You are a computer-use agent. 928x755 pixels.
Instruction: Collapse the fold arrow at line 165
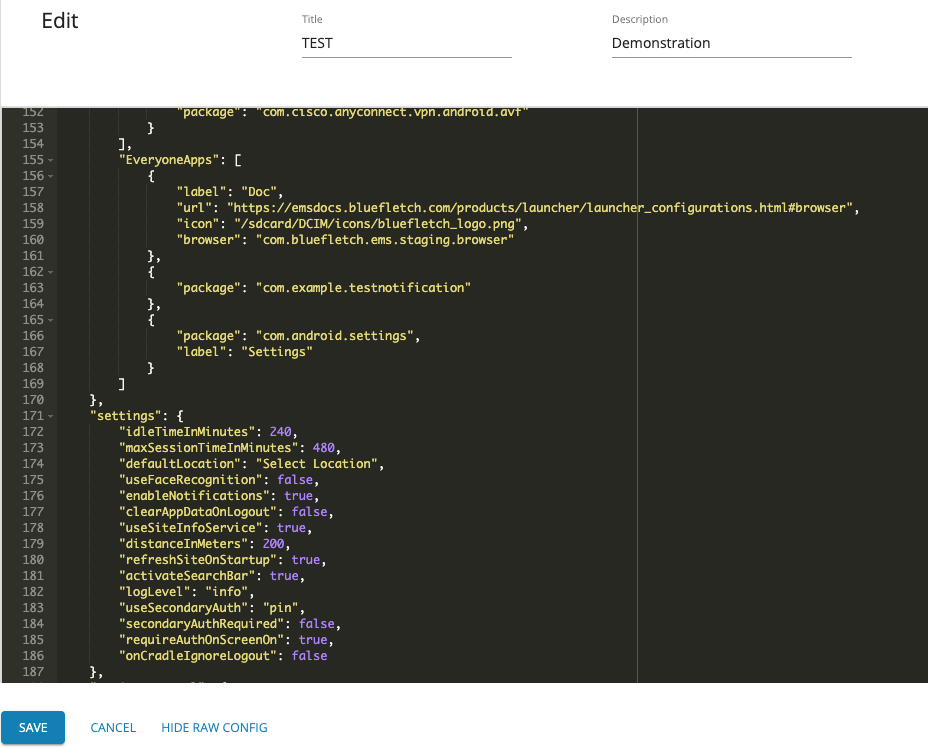51,320
